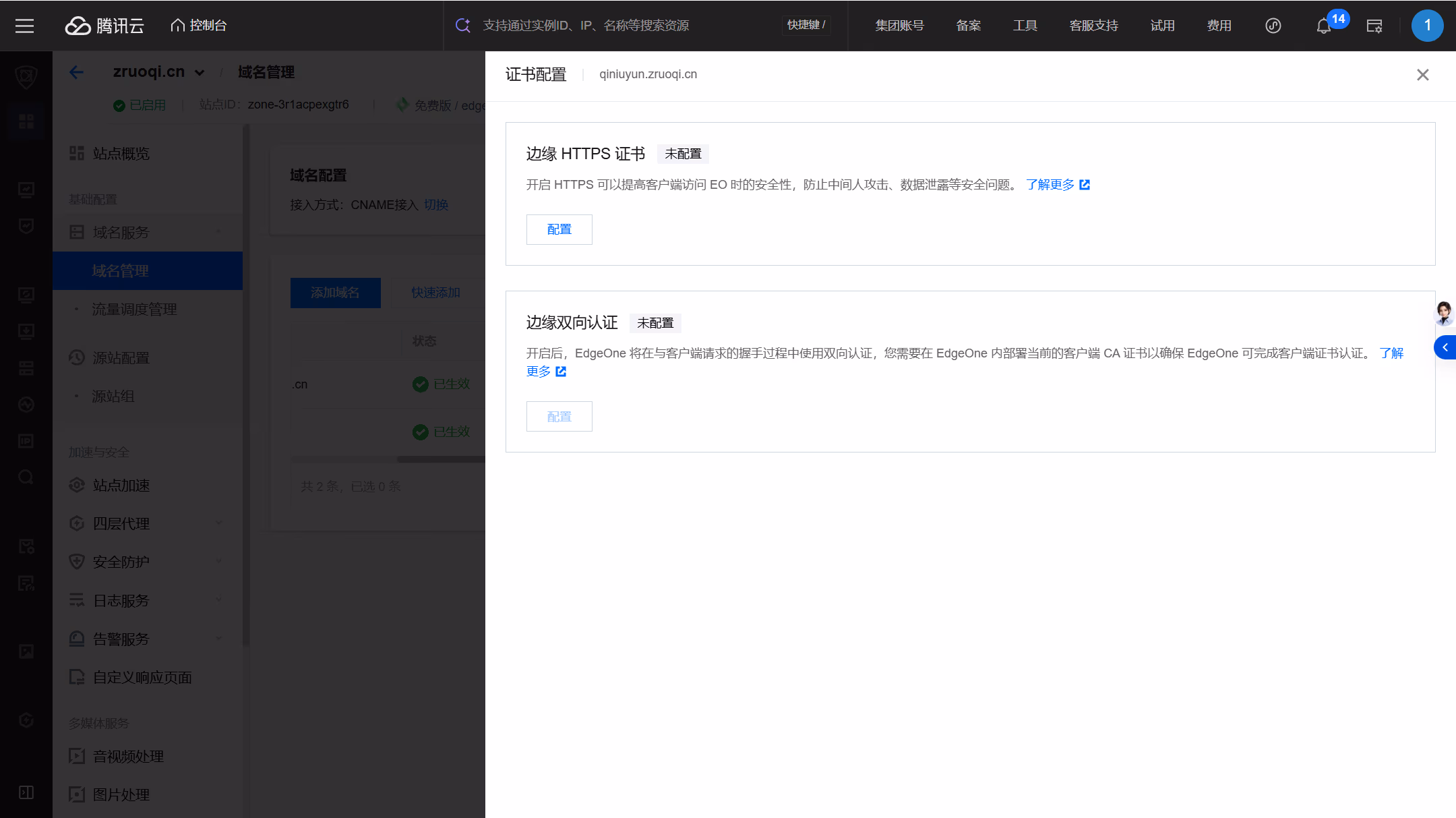The width and height of the screenshot is (1456, 818).
Task: Click the 日志服务 list icon
Action: 77,600
